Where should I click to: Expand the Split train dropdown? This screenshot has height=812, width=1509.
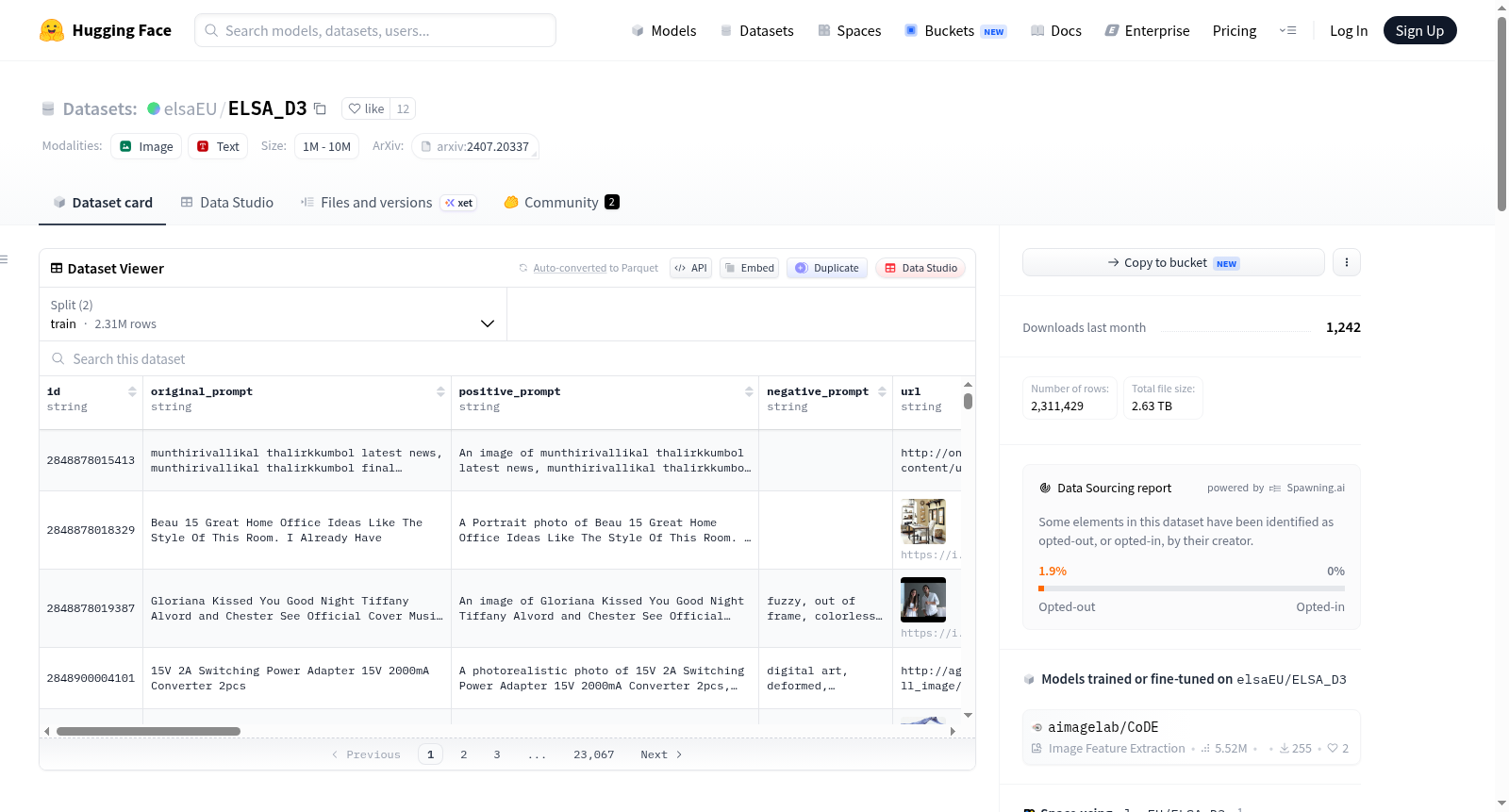click(274, 314)
